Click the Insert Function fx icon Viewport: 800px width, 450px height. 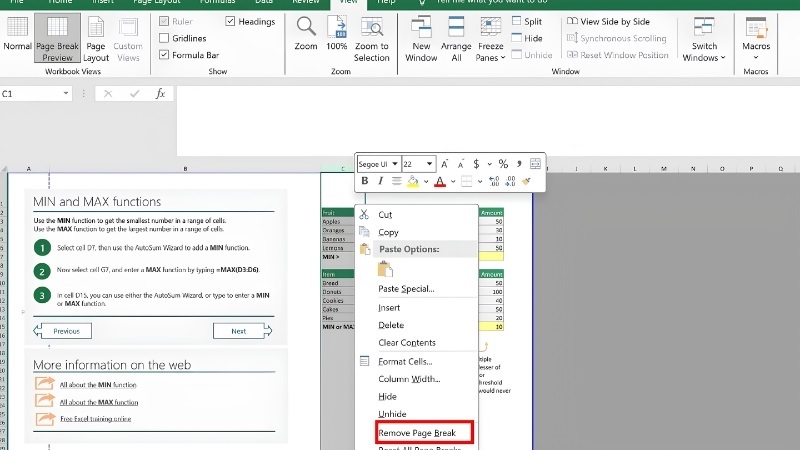160,93
